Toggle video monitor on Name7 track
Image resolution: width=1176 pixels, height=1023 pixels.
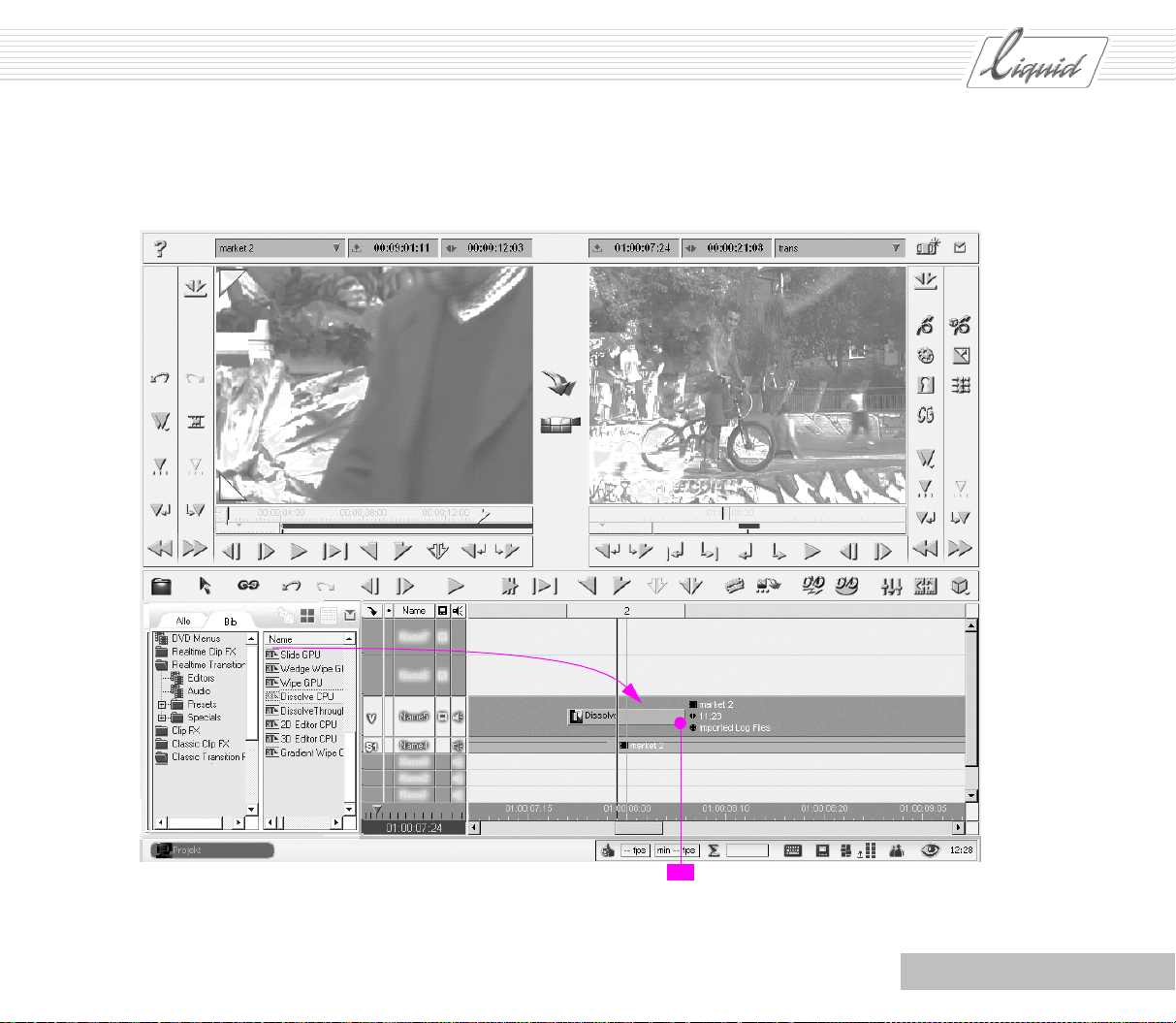442,637
